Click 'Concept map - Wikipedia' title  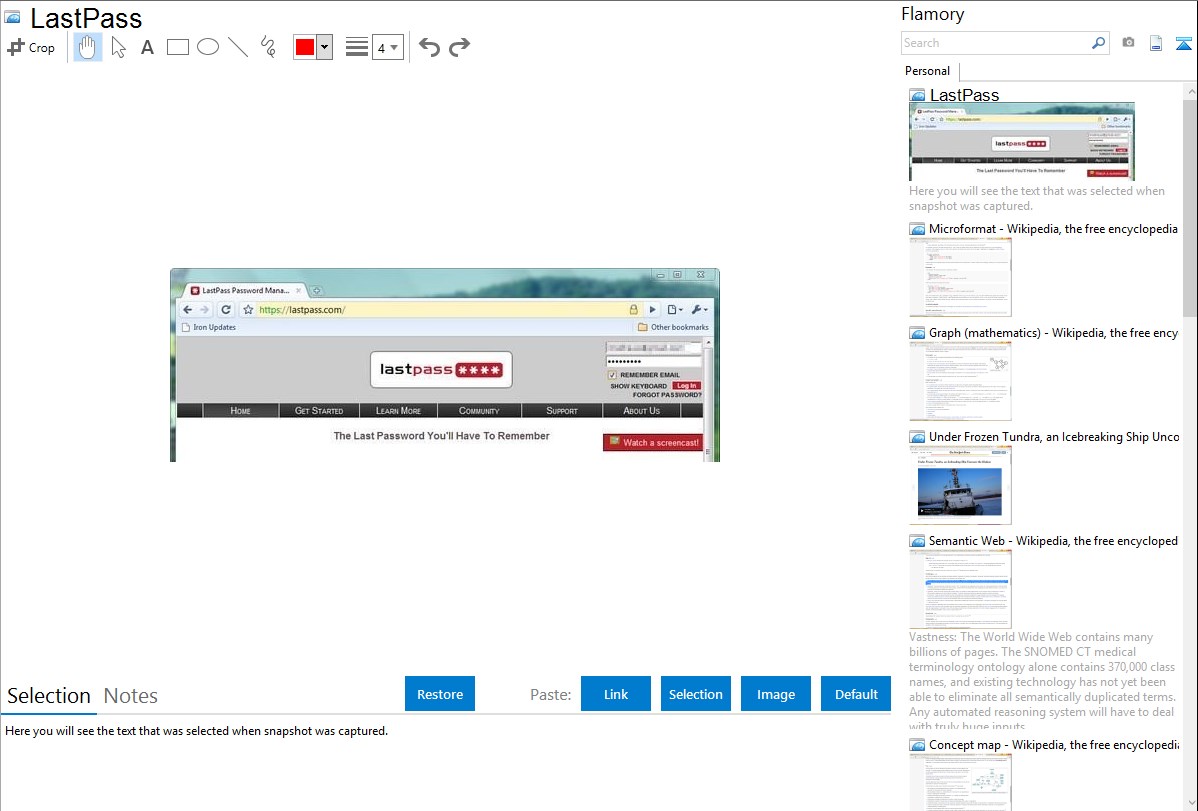click(x=1053, y=744)
